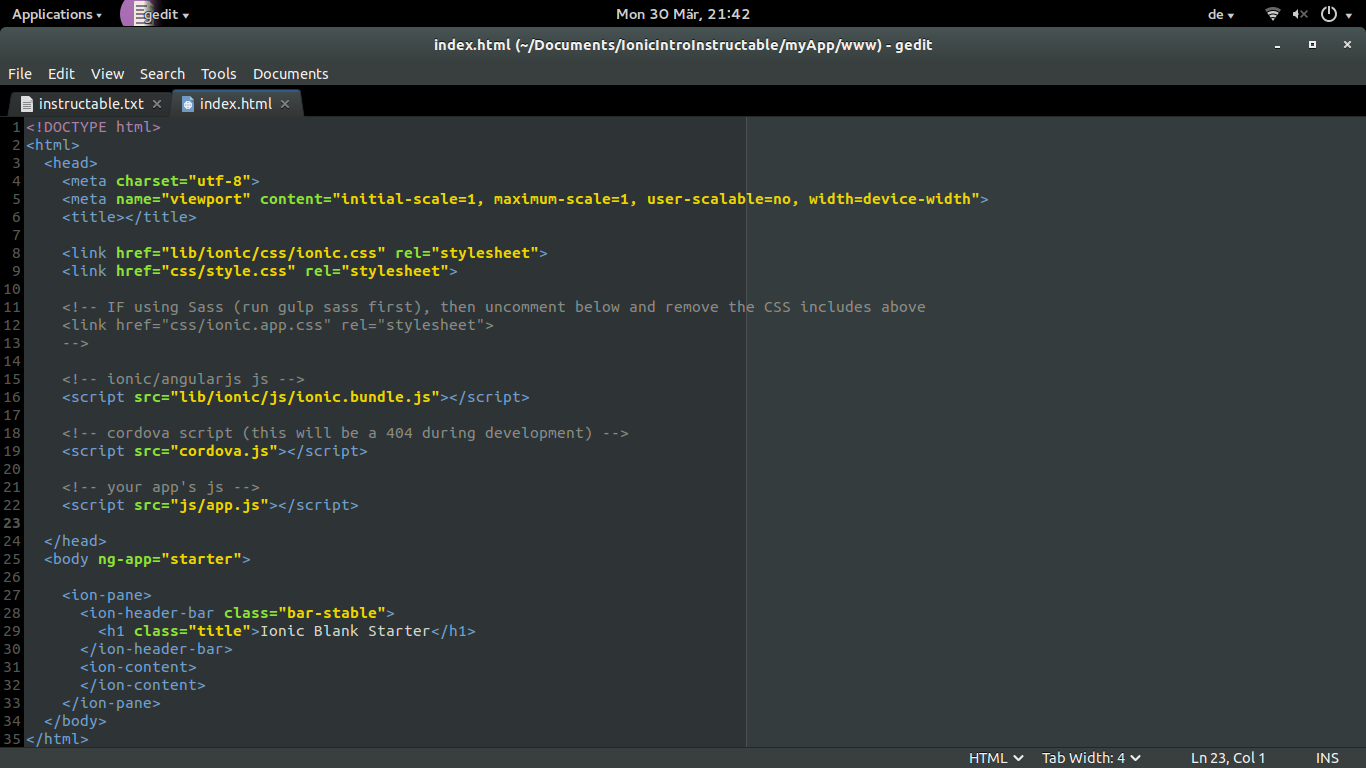Switch to the instructable.txt tab
This screenshot has width=1366, height=768.
(91, 104)
